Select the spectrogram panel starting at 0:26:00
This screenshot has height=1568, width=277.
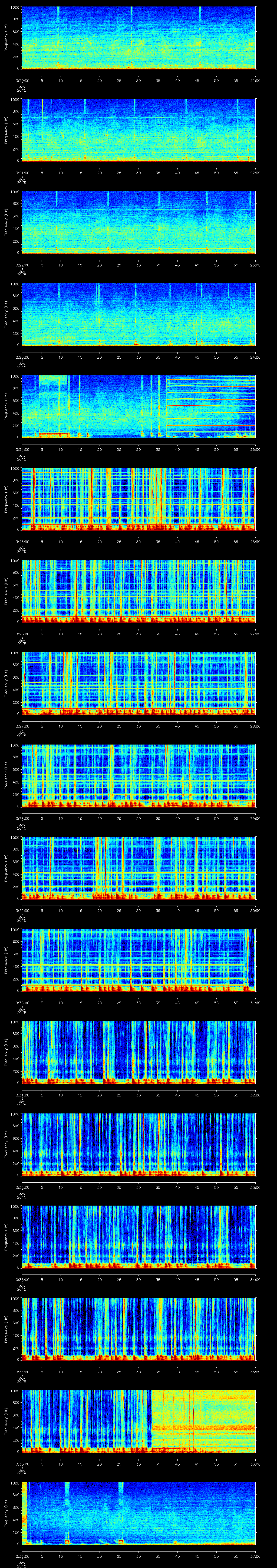tap(139, 591)
